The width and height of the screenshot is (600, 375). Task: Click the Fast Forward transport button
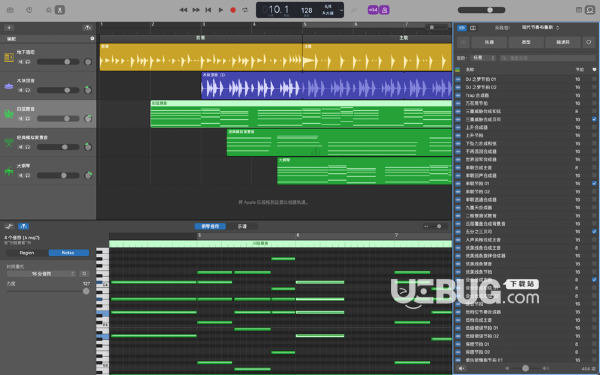196,10
